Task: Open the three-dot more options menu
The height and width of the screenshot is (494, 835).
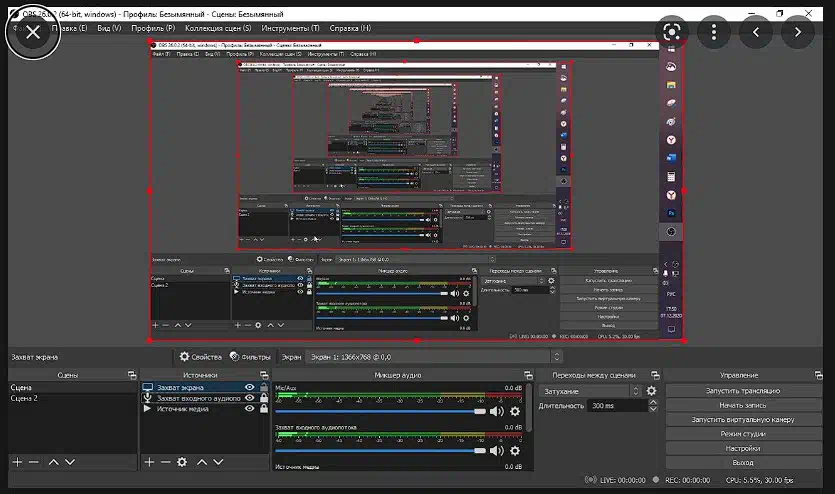Action: (x=714, y=32)
